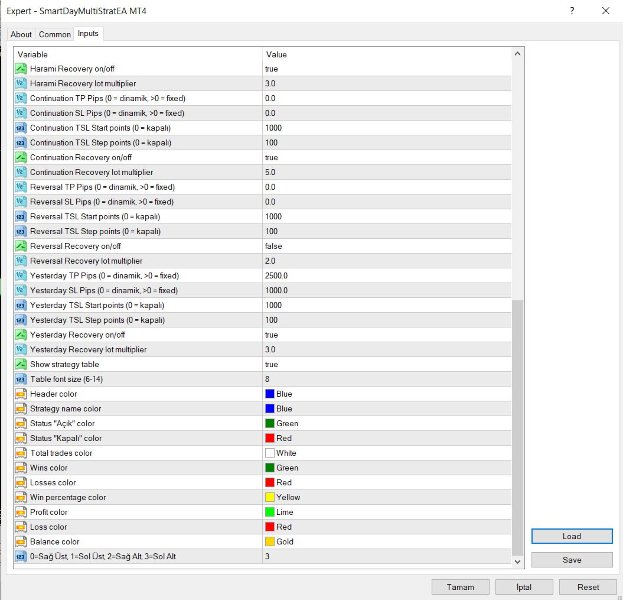The width and height of the screenshot is (623, 600).
Task: Switch to the Common tab
Action: 54,35
